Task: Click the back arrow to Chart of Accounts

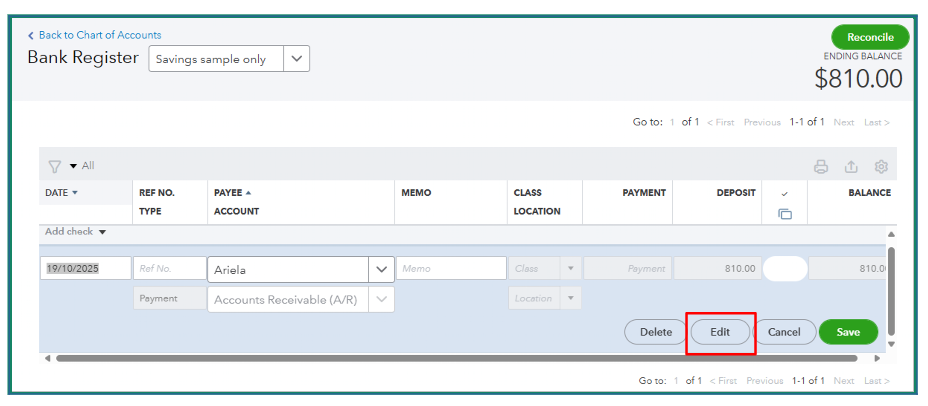Action: (31, 36)
